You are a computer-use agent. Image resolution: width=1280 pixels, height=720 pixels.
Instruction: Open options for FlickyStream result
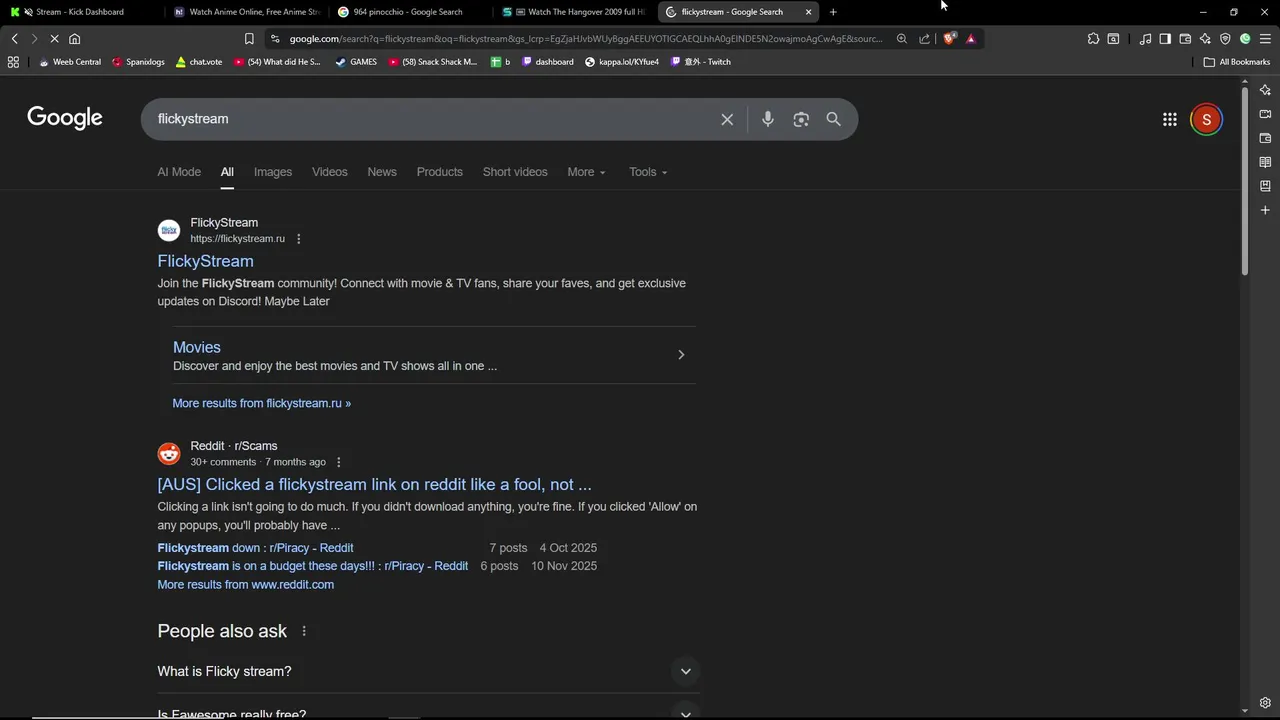(x=298, y=239)
